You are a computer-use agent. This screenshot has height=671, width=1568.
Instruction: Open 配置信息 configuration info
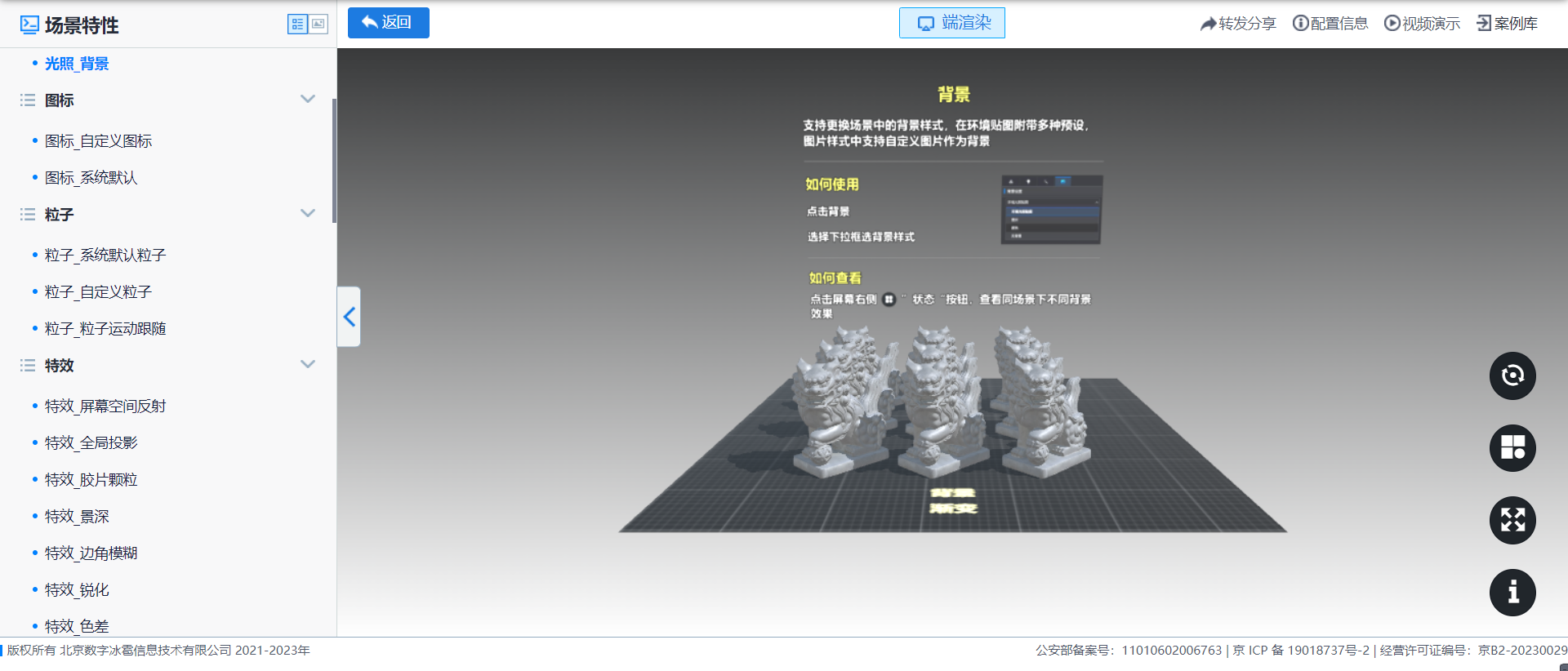(1330, 24)
